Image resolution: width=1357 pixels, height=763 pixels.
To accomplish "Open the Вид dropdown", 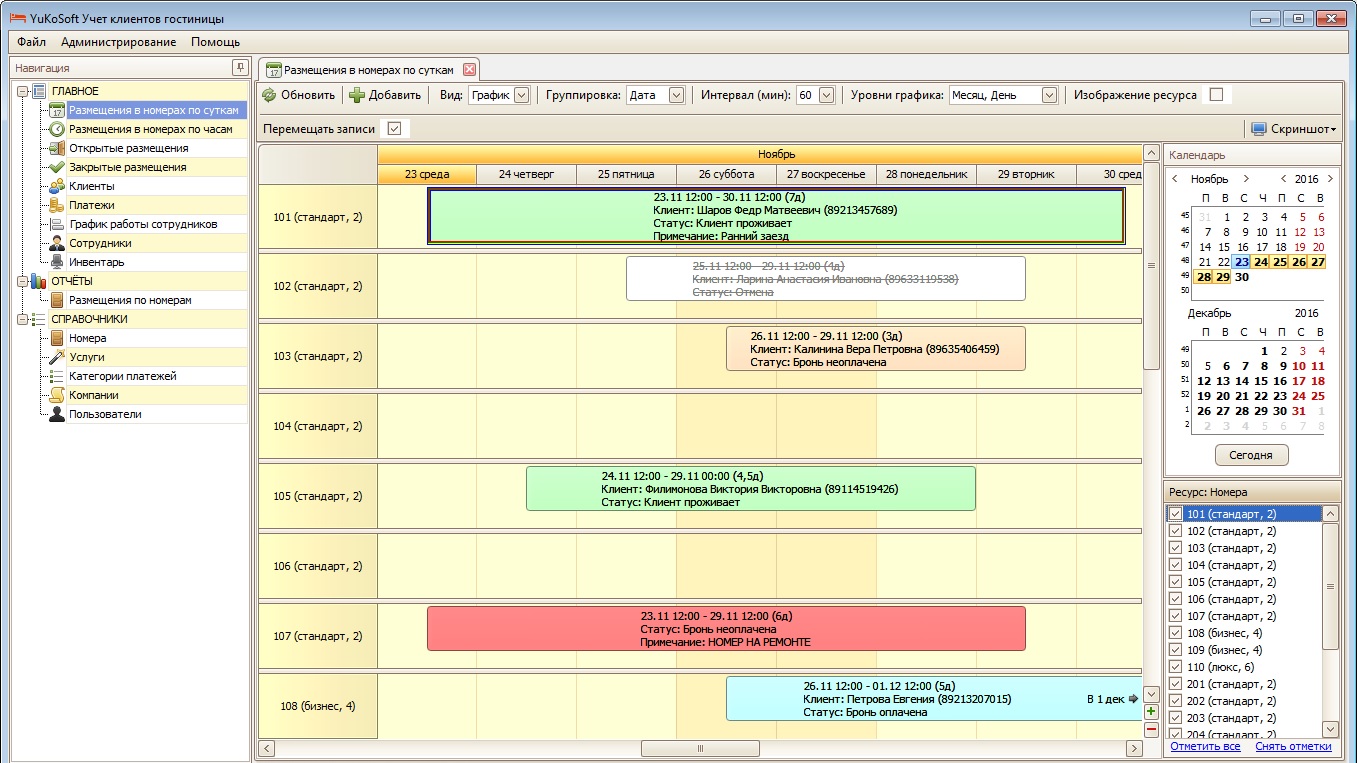I will [x=521, y=95].
